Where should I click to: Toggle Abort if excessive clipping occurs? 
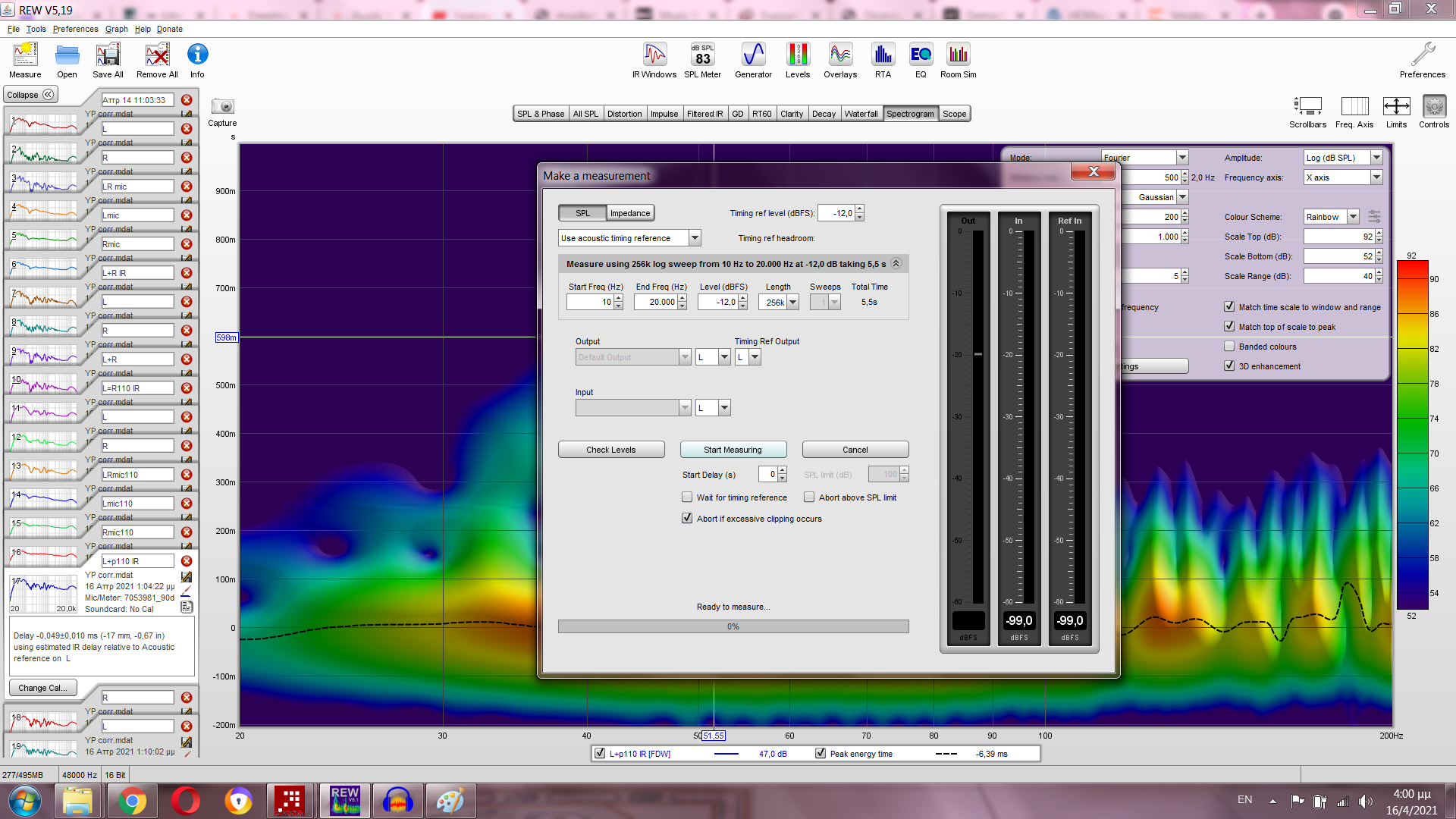tap(687, 519)
